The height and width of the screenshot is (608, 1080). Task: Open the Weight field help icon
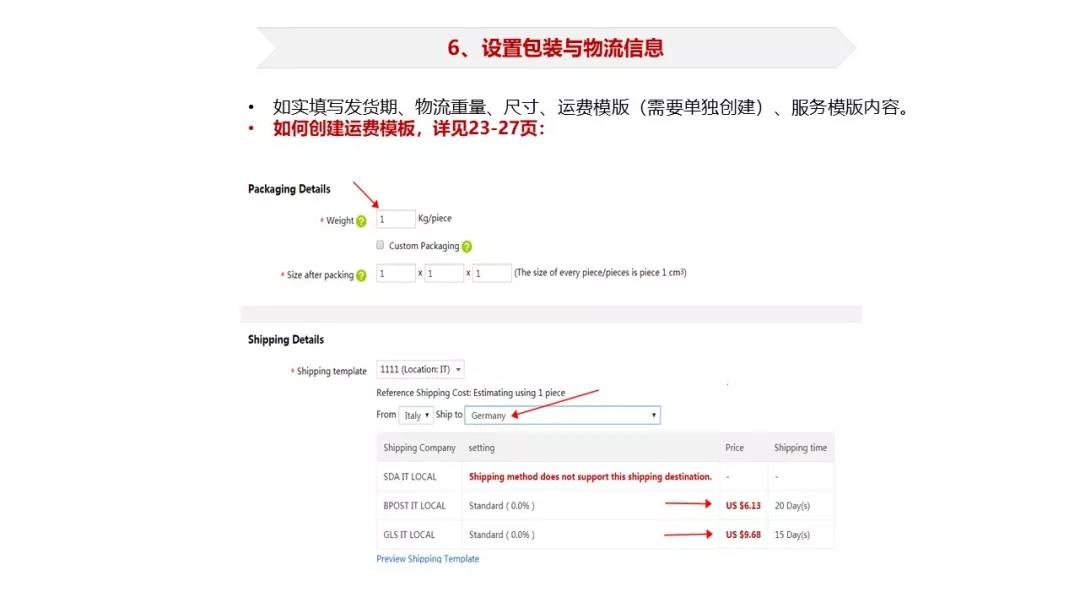pyautogui.click(x=361, y=221)
